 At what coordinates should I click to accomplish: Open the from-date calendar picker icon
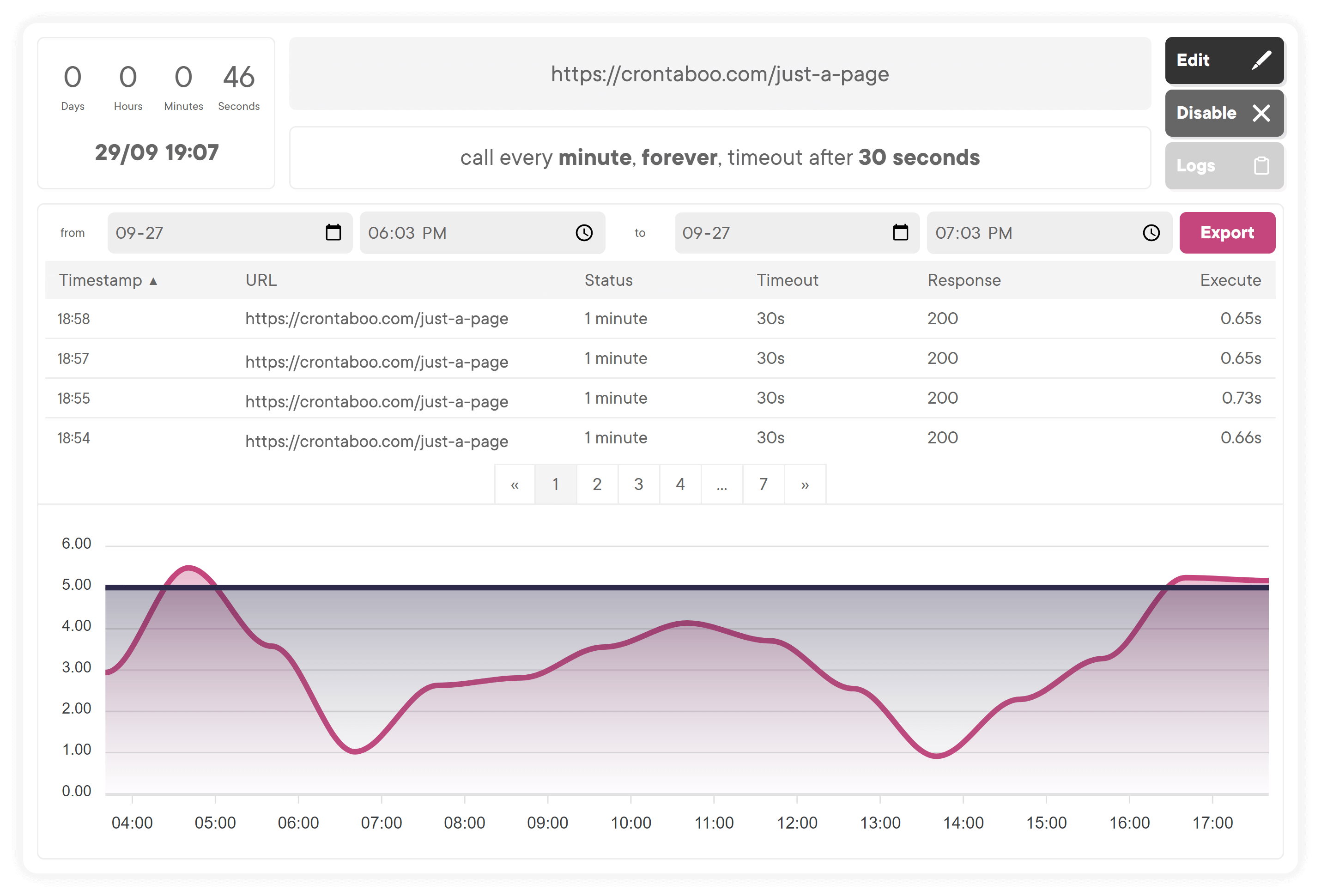pyautogui.click(x=333, y=232)
